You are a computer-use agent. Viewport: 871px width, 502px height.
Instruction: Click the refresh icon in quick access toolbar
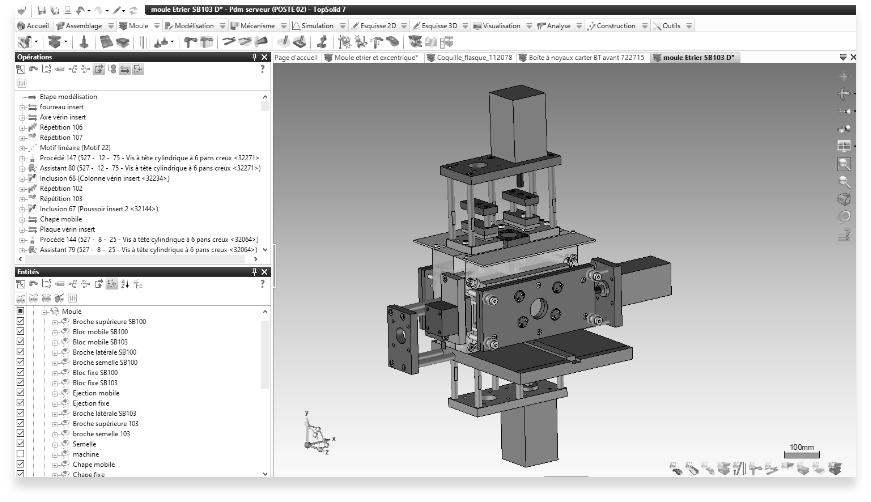[x=133, y=10]
